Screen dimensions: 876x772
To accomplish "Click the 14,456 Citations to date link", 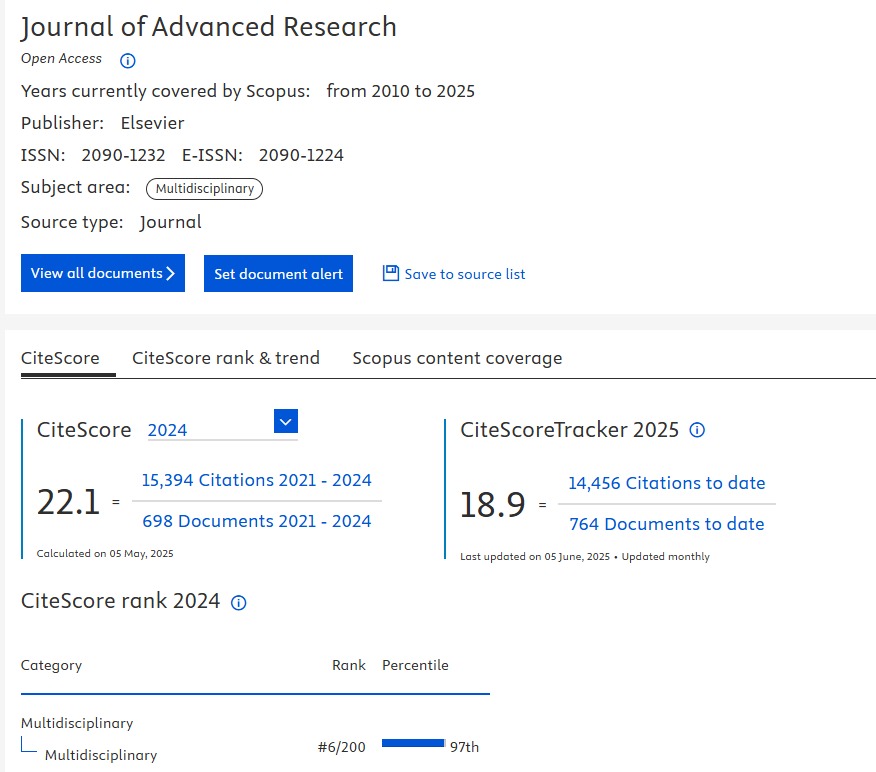I will (666, 483).
